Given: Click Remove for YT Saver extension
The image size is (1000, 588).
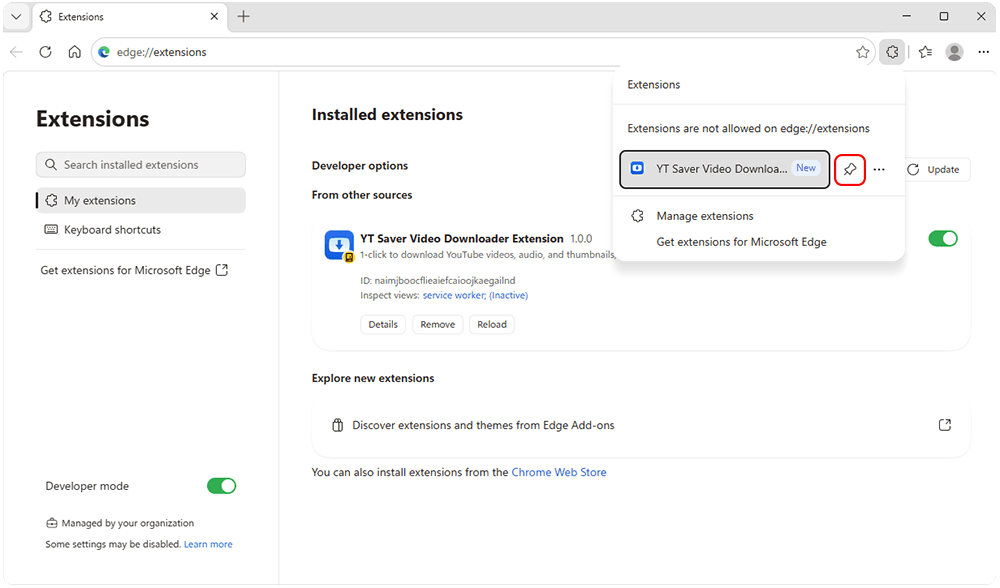Looking at the screenshot, I should [x=438, y=324].
